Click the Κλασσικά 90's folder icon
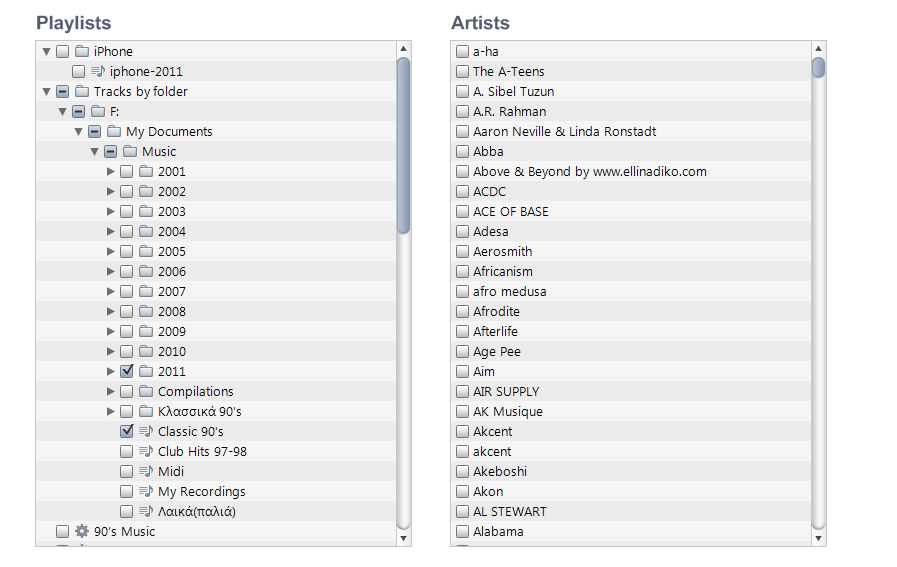Screen dimensions: 897x567 coord(146,412)
